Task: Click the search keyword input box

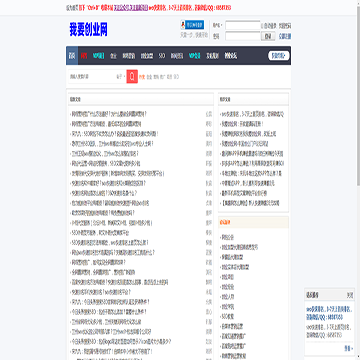Action: pyautogui.click(x=91, y=77)
